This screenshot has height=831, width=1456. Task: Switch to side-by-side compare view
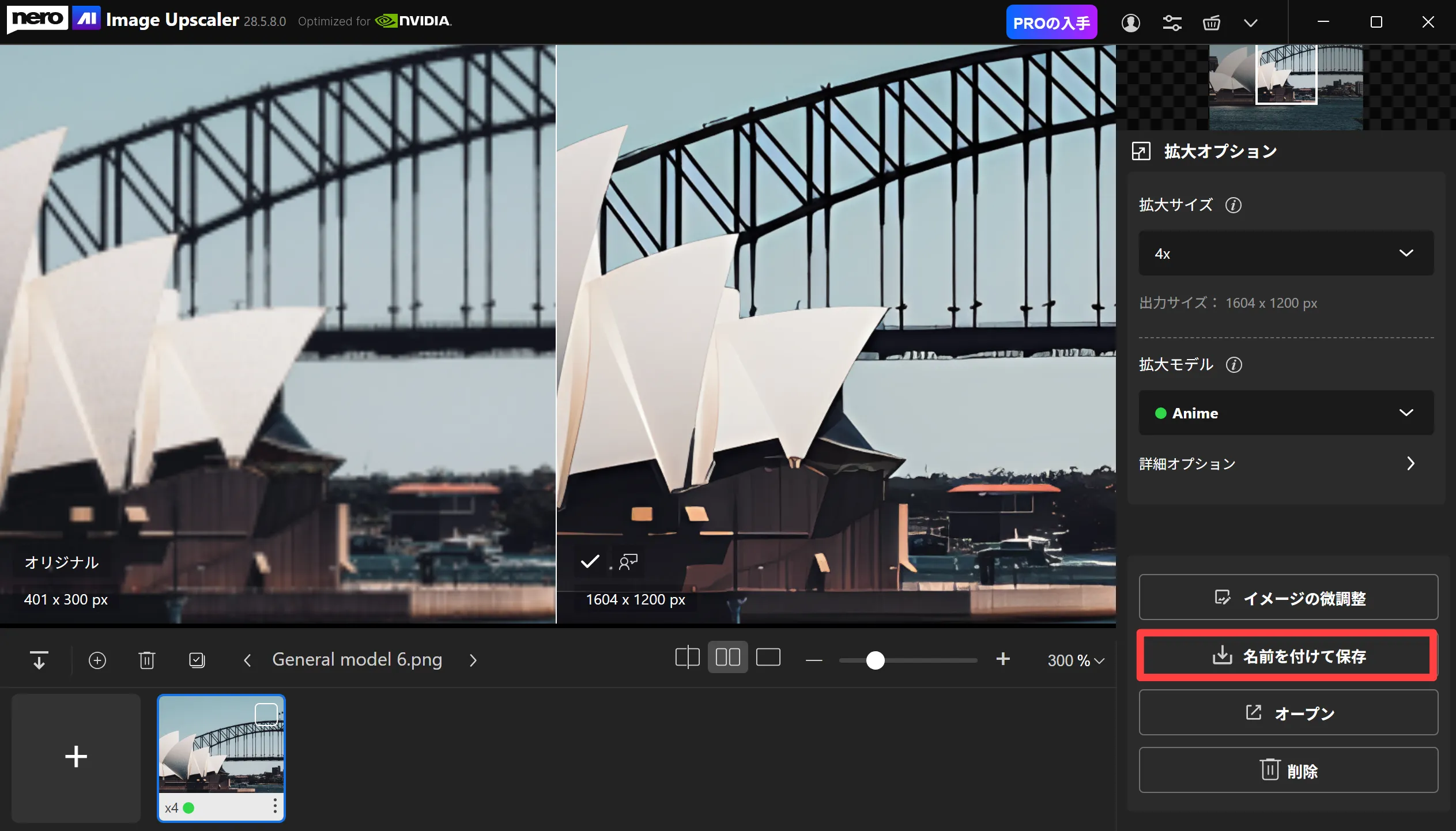pyautogui.click(x=727, y=658)
